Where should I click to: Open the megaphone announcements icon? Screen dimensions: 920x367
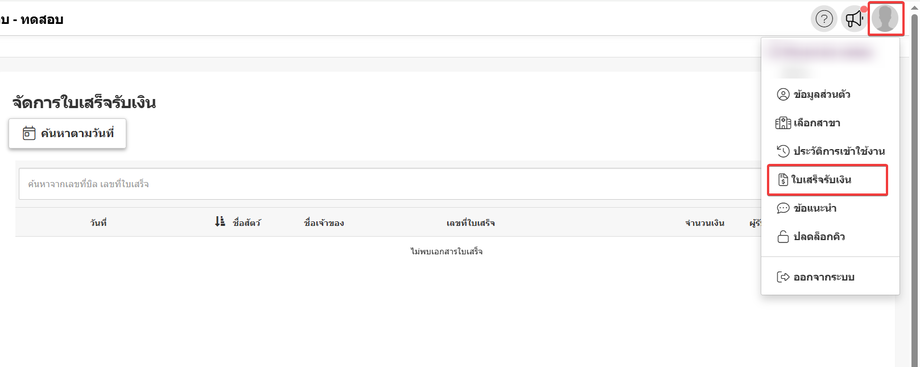pos(854,19)
